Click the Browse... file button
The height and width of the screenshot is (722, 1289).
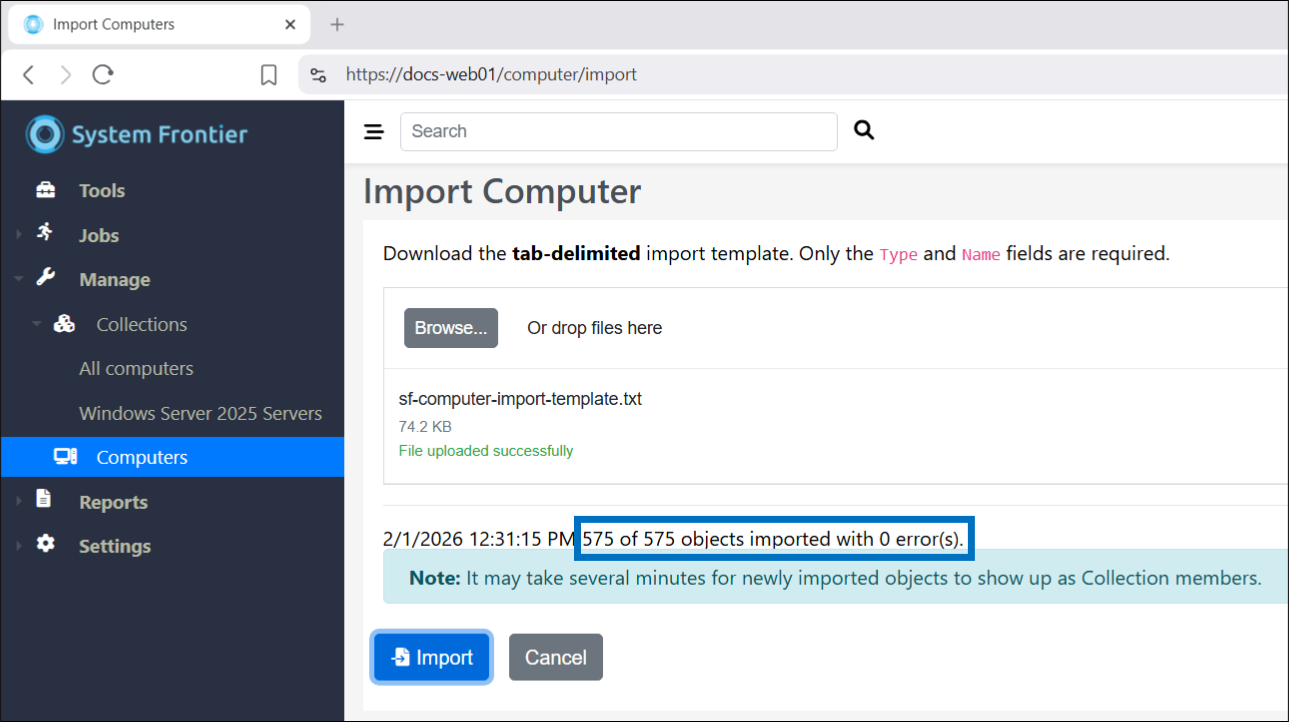pyautogui.click(x=450, y=328)
